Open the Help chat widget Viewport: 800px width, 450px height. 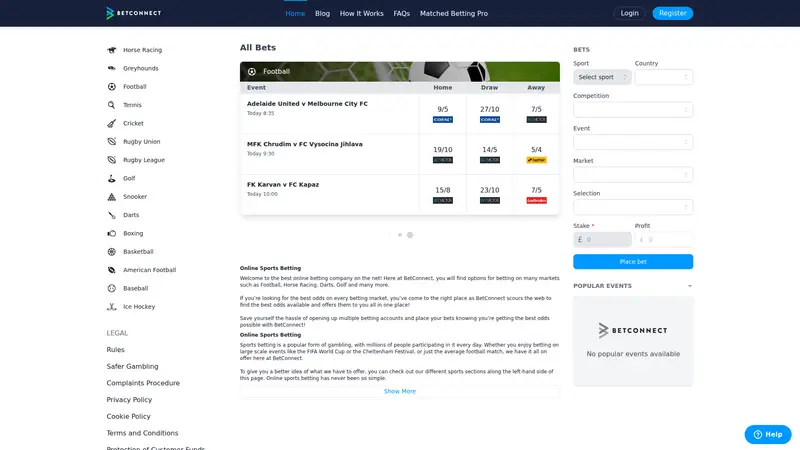click(768, 435)
